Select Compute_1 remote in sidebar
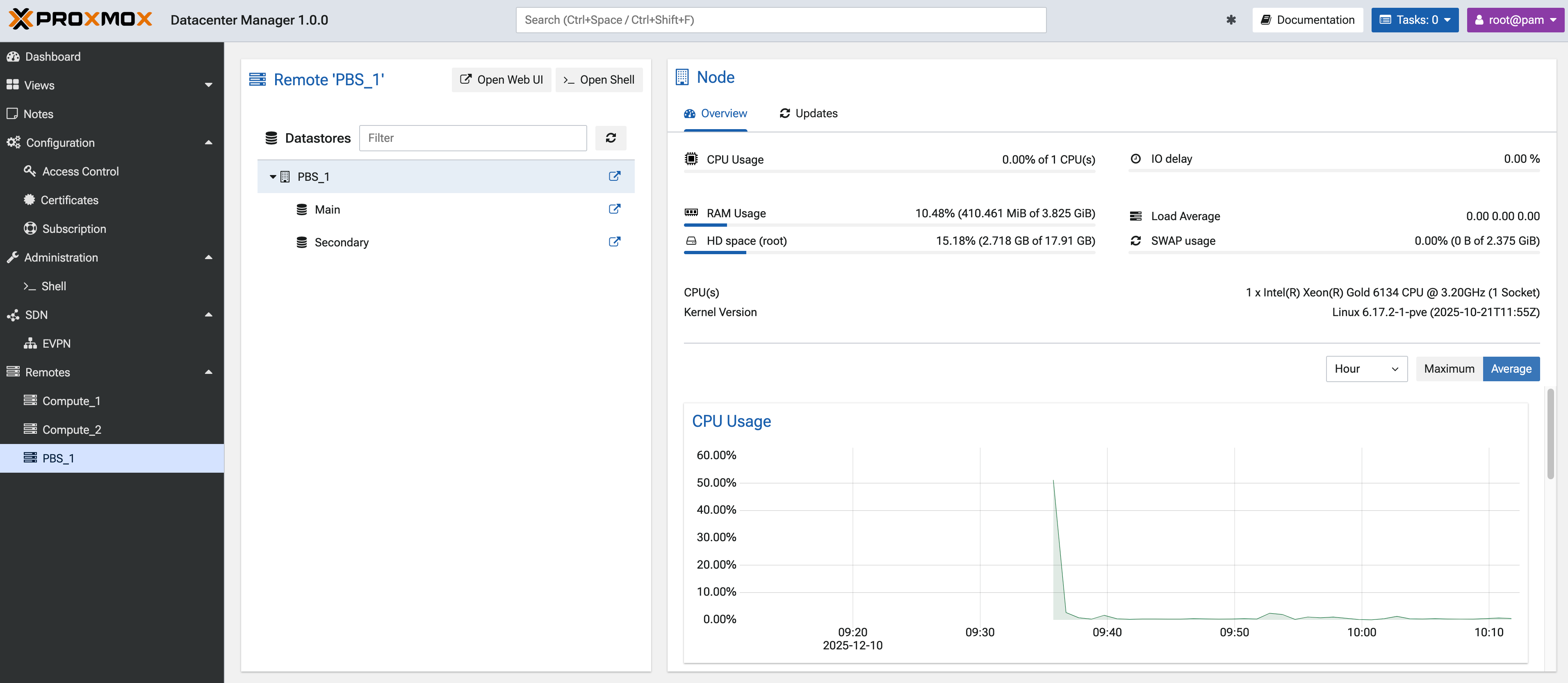 click(71, 401)
